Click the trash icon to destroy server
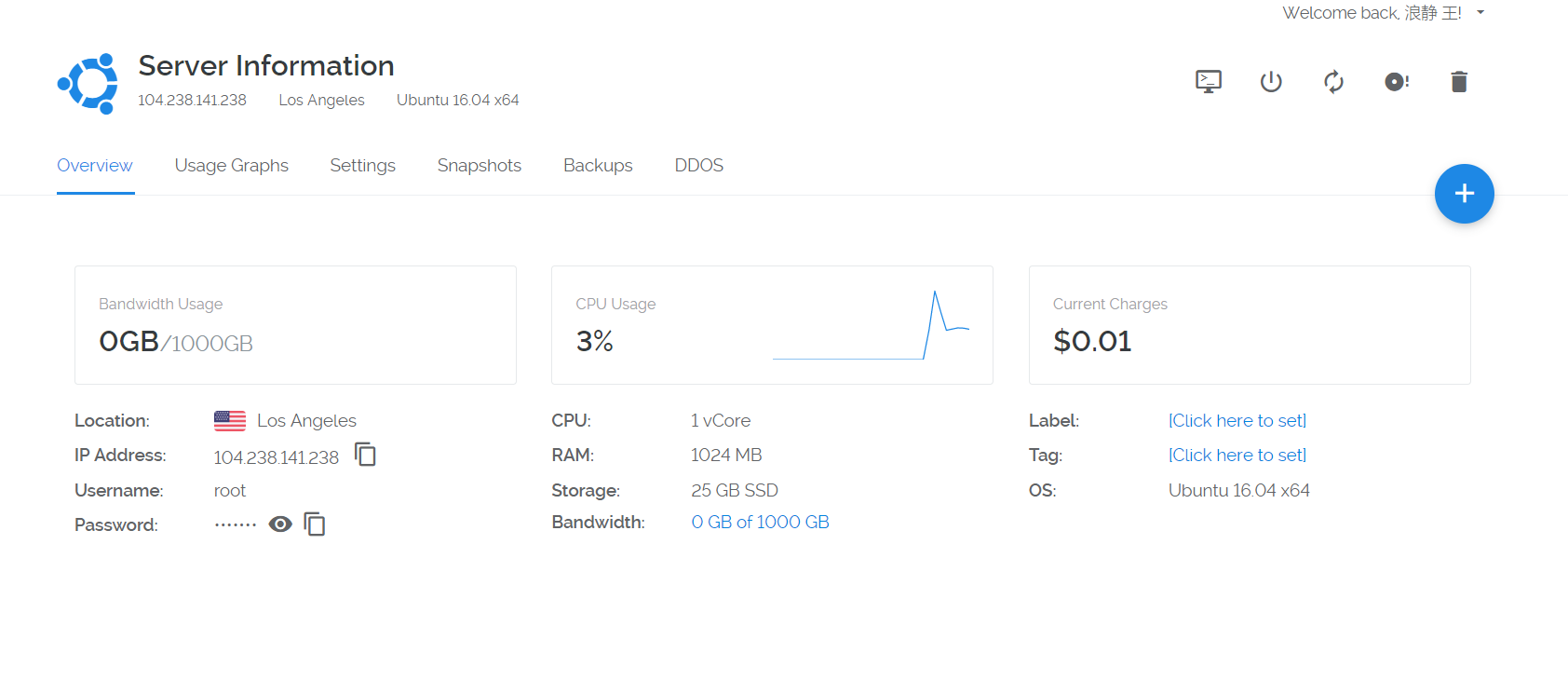The height and width of the screenshot is (694, 1568). point(1459,82)
